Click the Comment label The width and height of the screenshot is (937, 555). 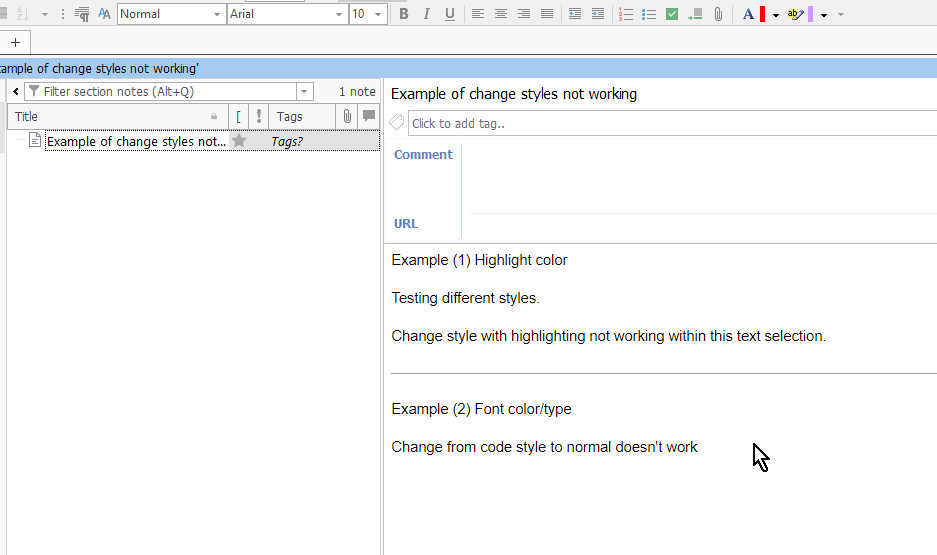(423, 154)
